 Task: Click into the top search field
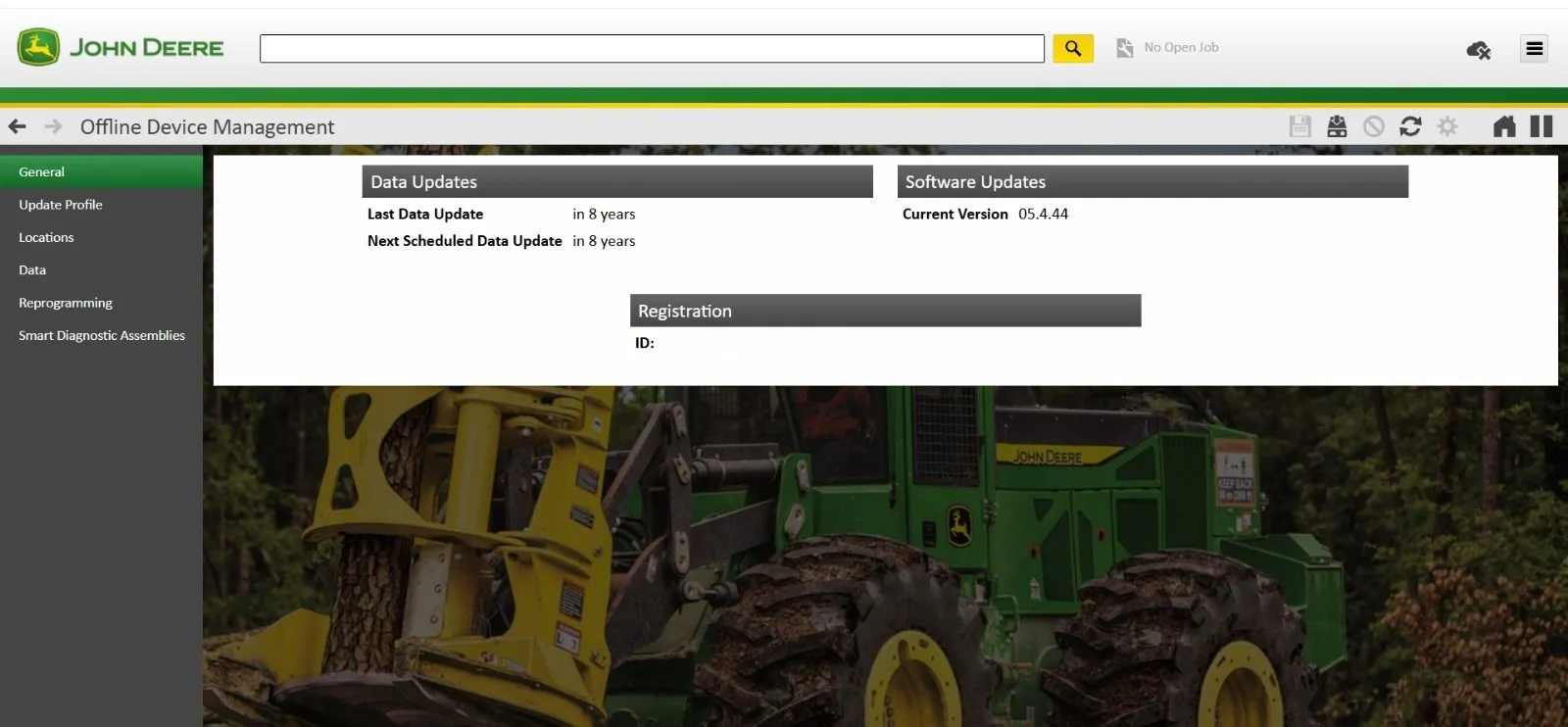[651, 49]
